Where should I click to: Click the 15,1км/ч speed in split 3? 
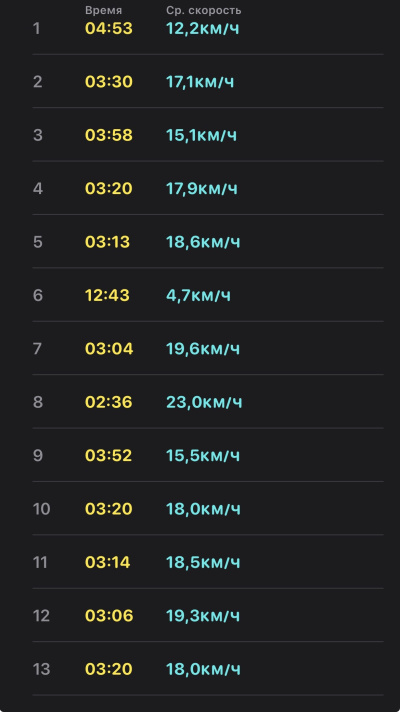(201, 135)
